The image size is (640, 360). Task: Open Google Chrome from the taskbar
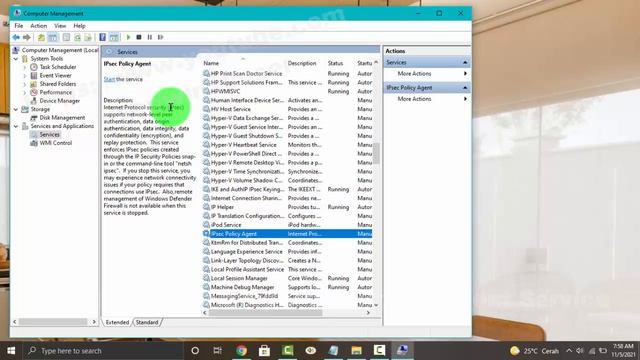click(241, 351)
